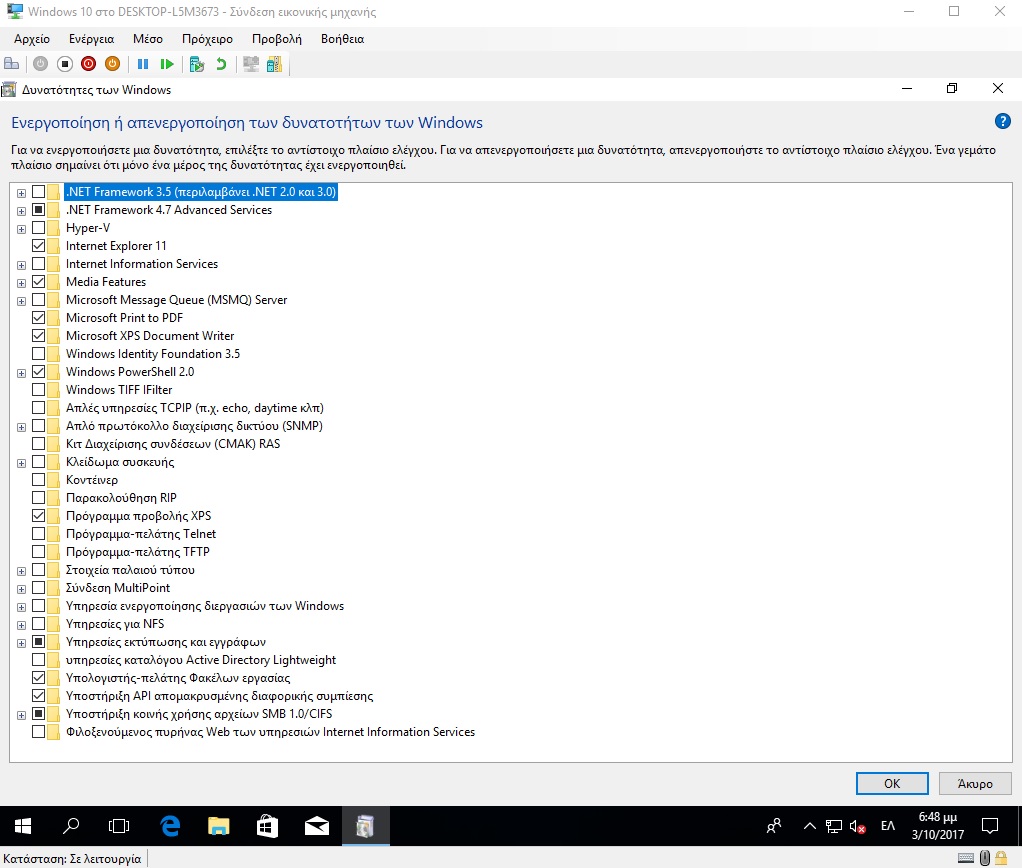The image size is (1022, 868).
Task: Select Στοιχεία παλαιού τύπου label
Action: (130, 570)
